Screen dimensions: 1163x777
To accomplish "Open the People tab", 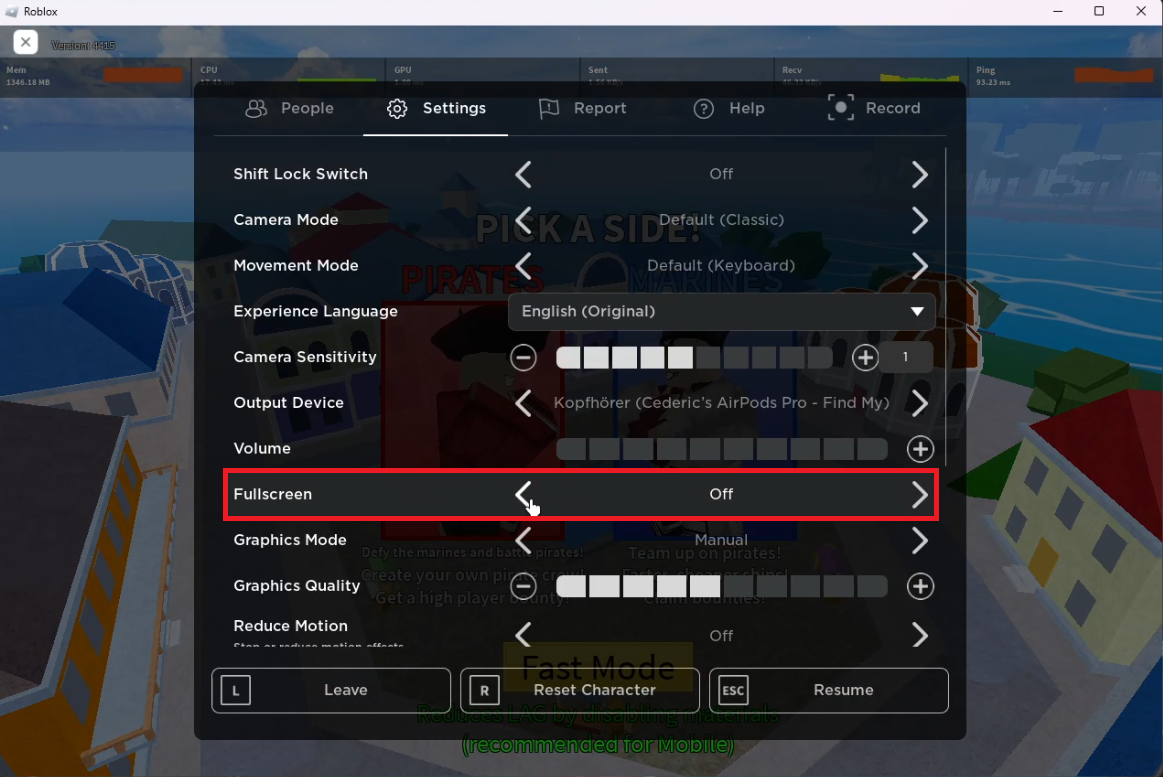I will 290,108.
